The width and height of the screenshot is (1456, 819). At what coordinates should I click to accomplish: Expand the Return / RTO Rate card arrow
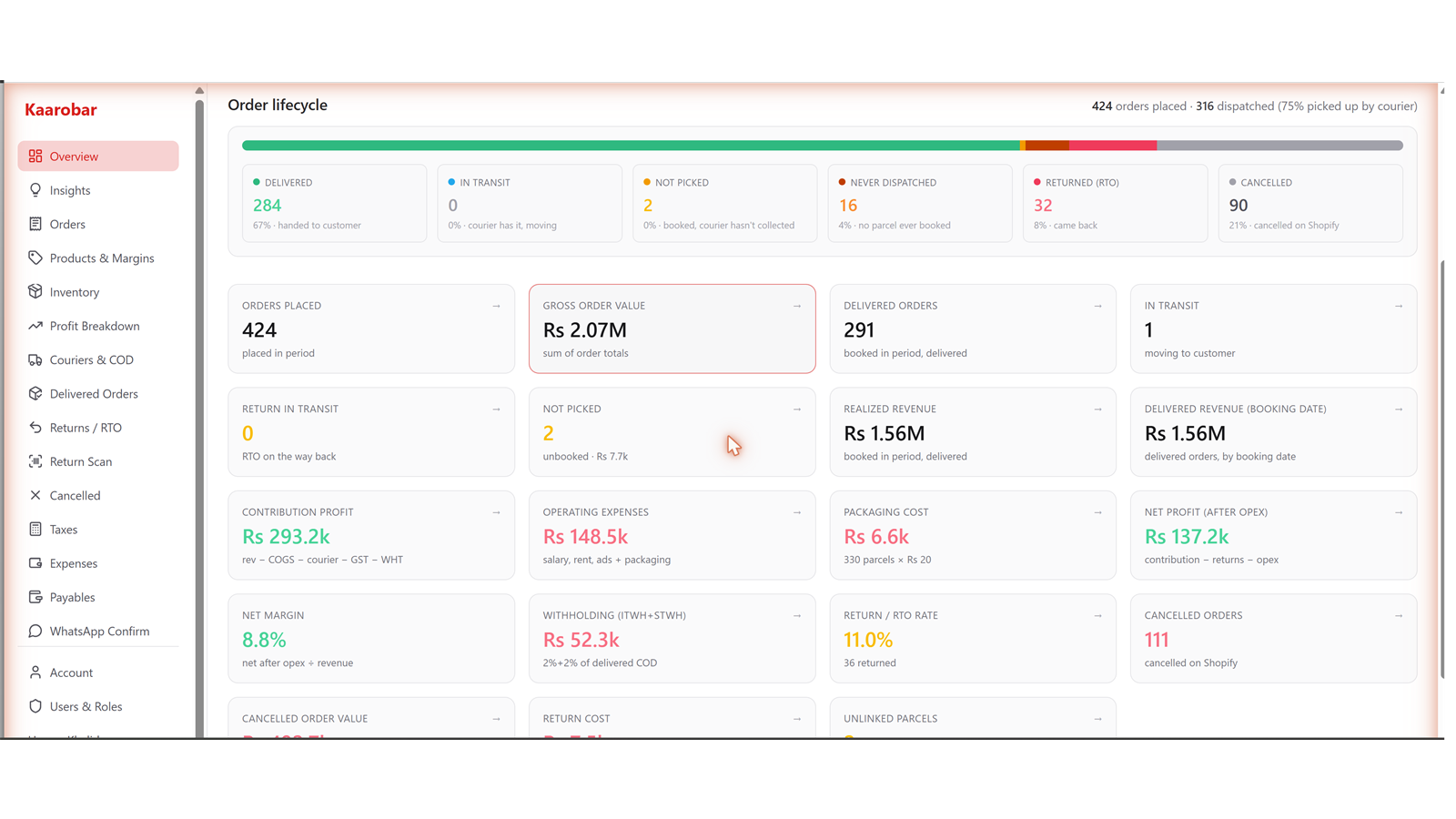(1097, 615)
